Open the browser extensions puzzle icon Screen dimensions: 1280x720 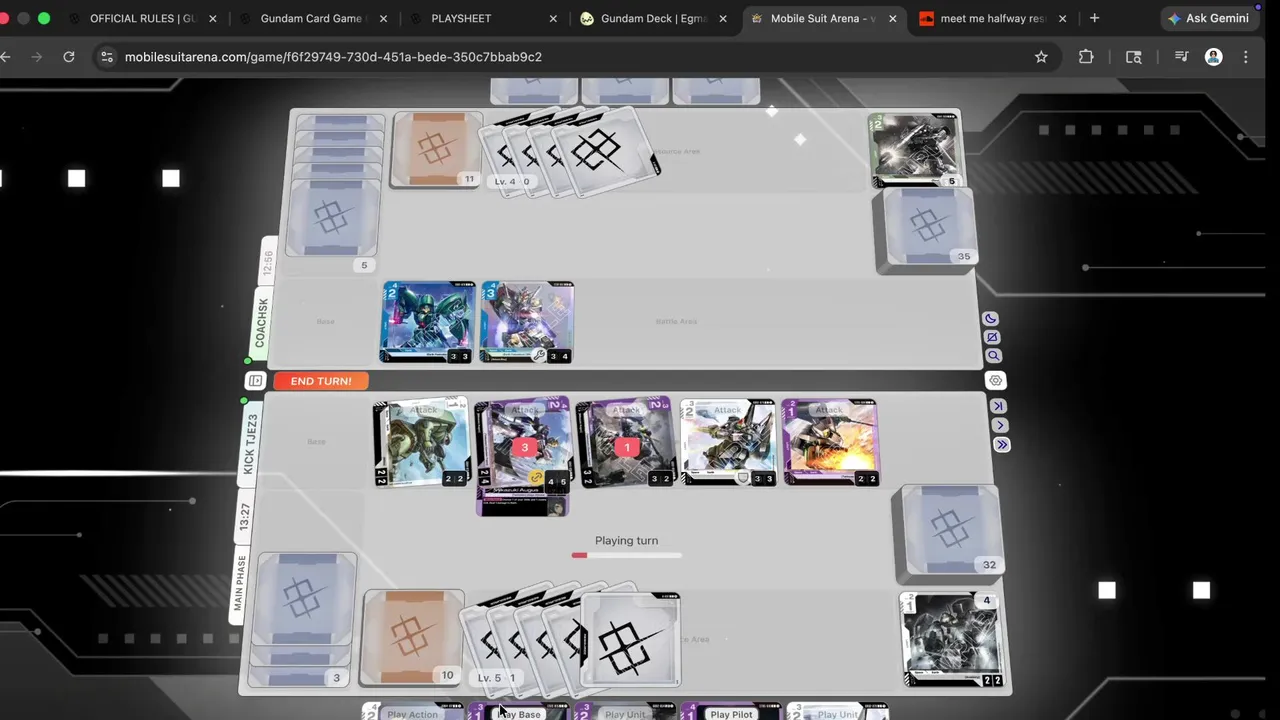[x=1086, y=57]
